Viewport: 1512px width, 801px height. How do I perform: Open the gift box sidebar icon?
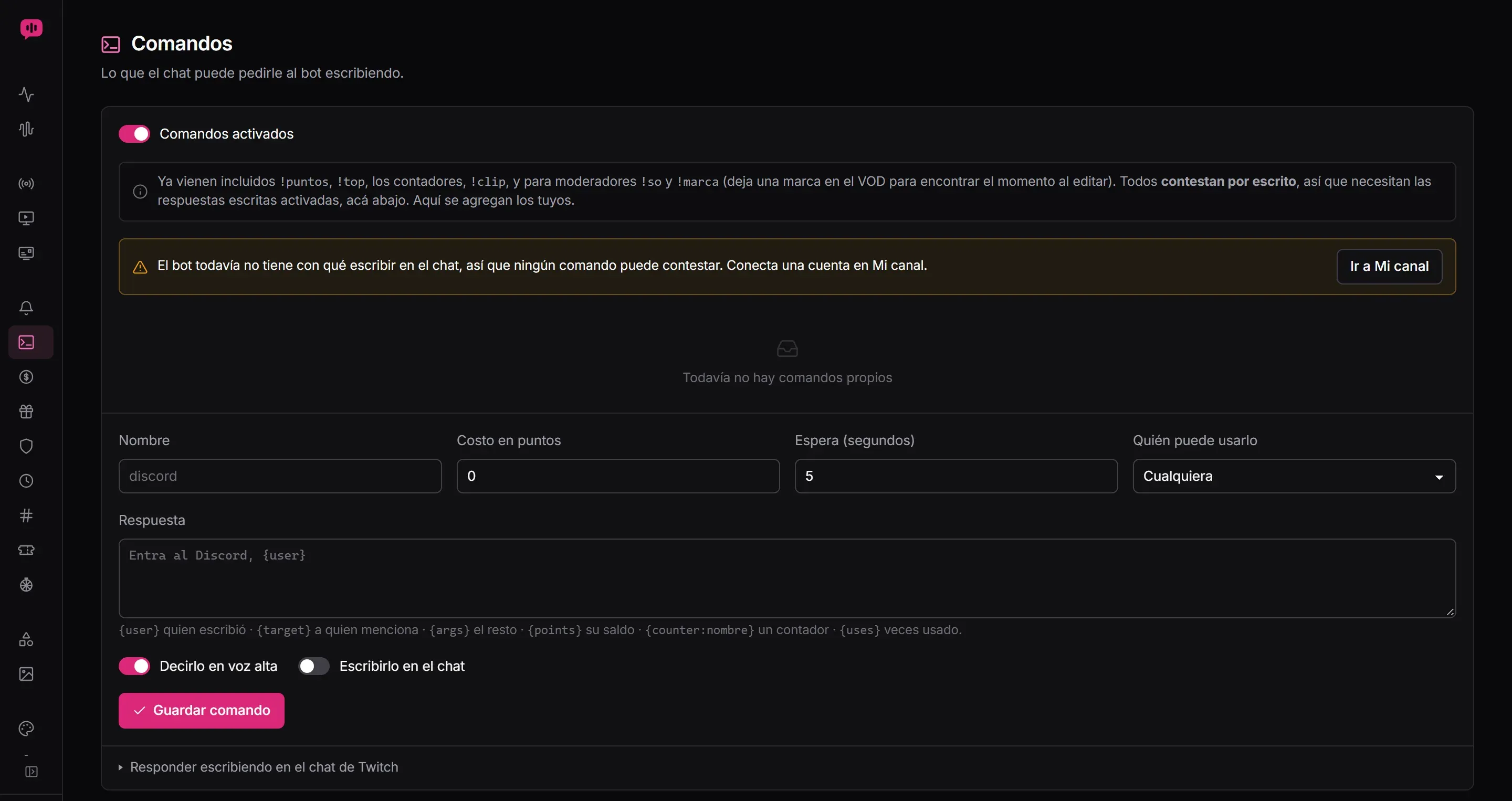[26, 412]
